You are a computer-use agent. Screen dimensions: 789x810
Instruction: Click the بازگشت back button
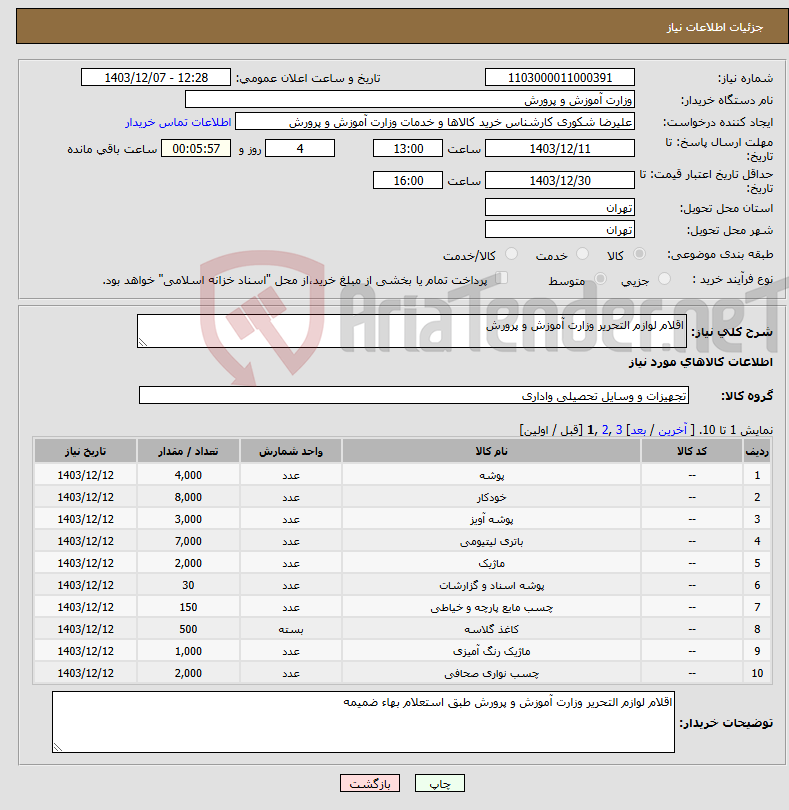(x=370, y=783)
